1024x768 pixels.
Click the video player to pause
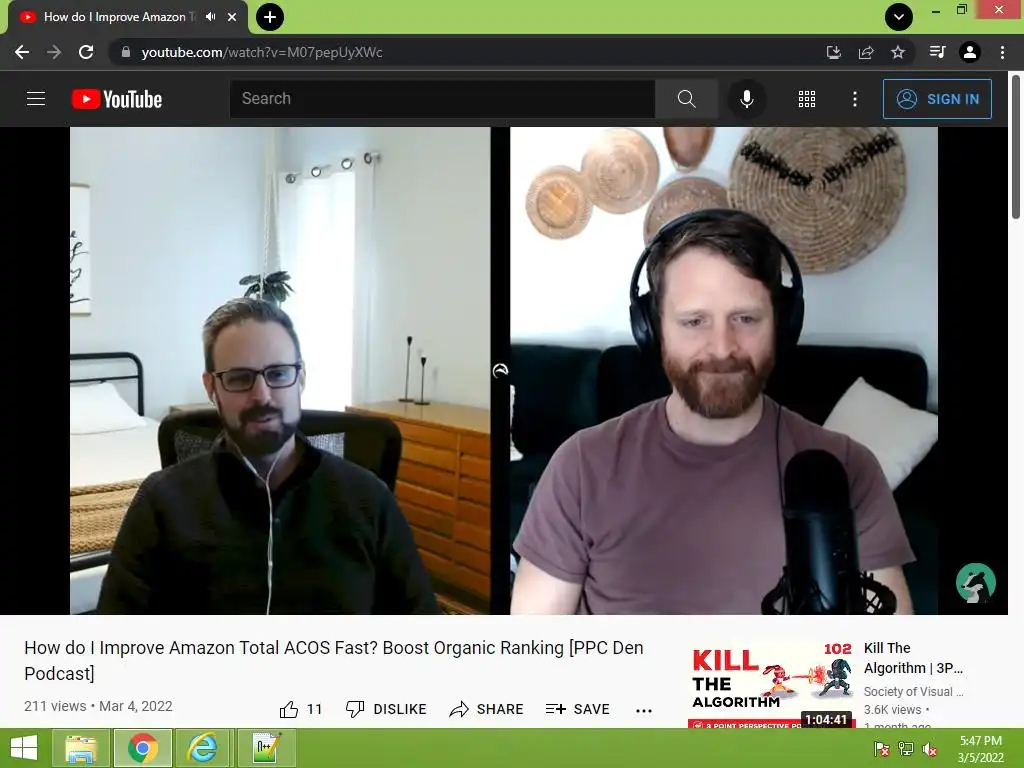coord(504,370)
